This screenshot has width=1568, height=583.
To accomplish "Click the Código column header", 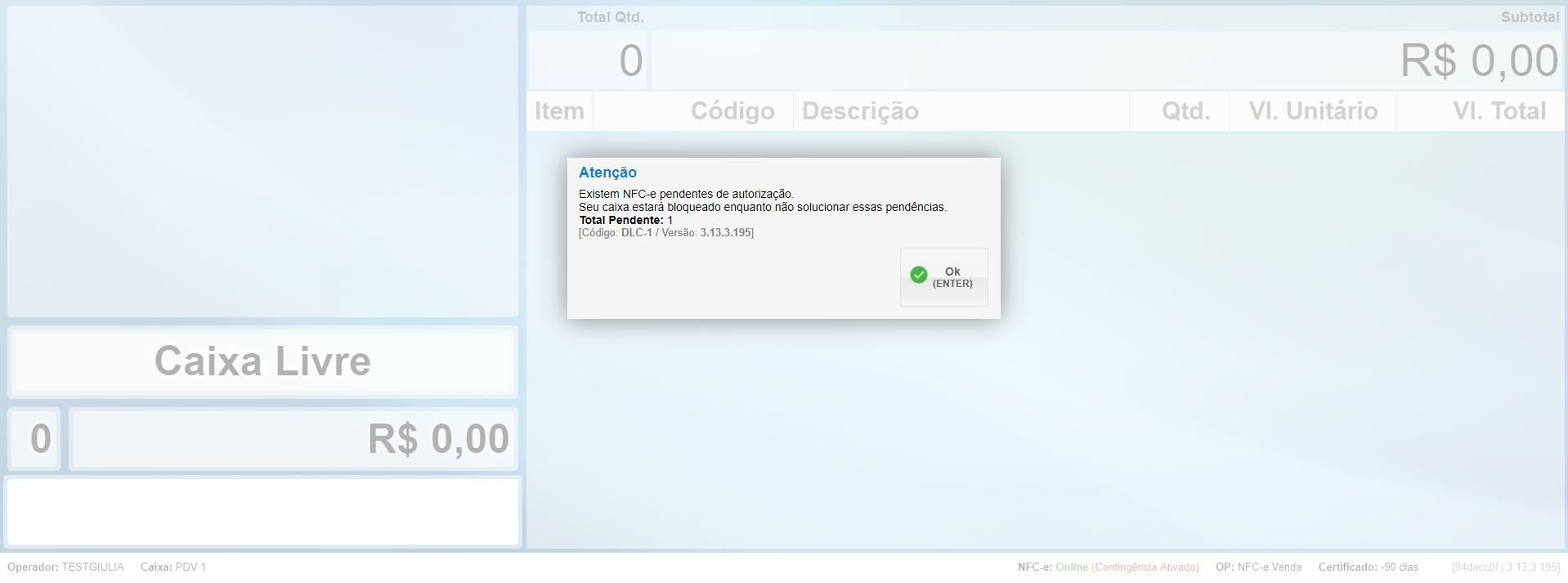I will click(693, 110).
